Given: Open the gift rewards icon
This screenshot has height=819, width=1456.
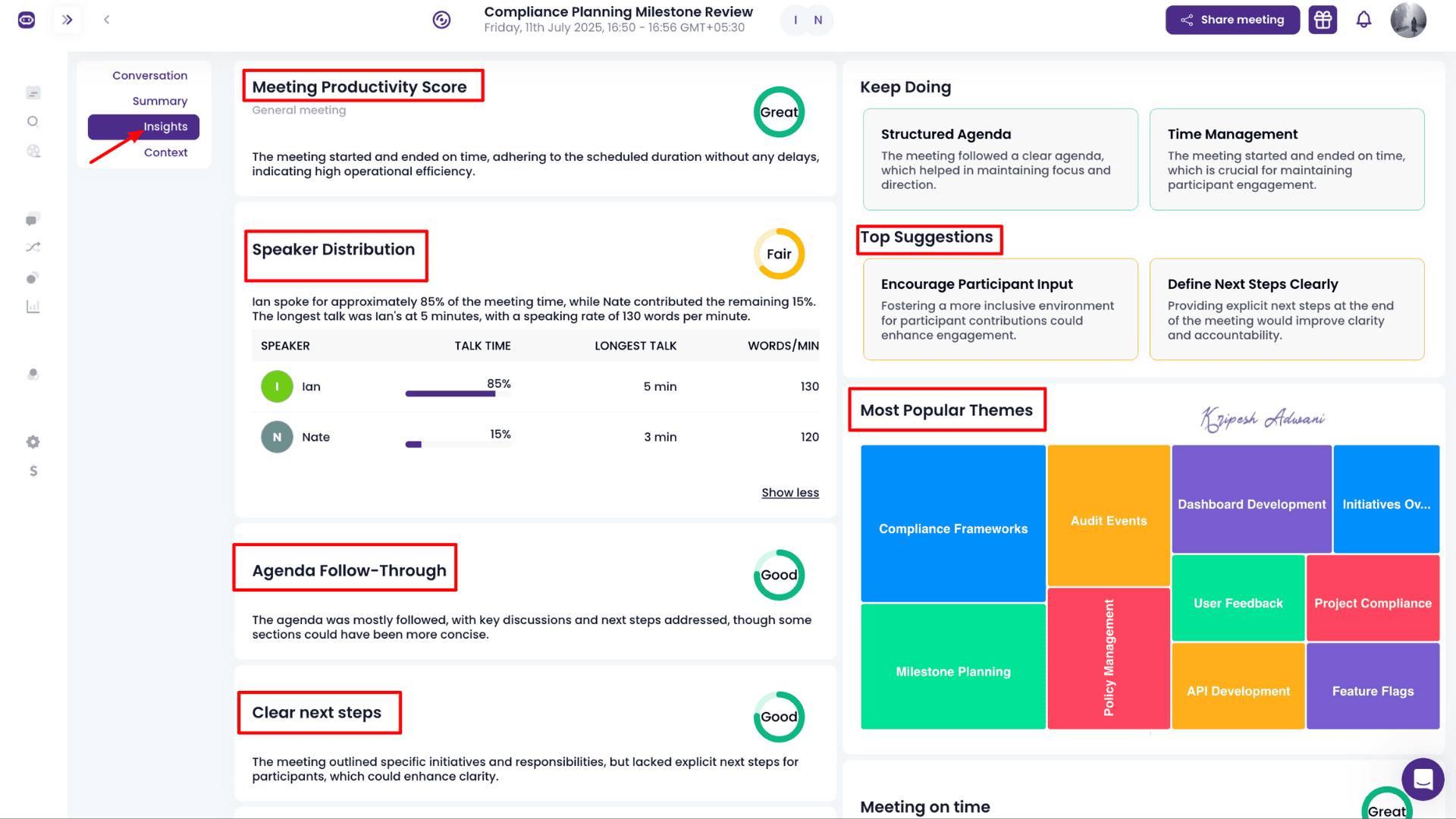Looking at the screenshot, I should pos(1323,20).
